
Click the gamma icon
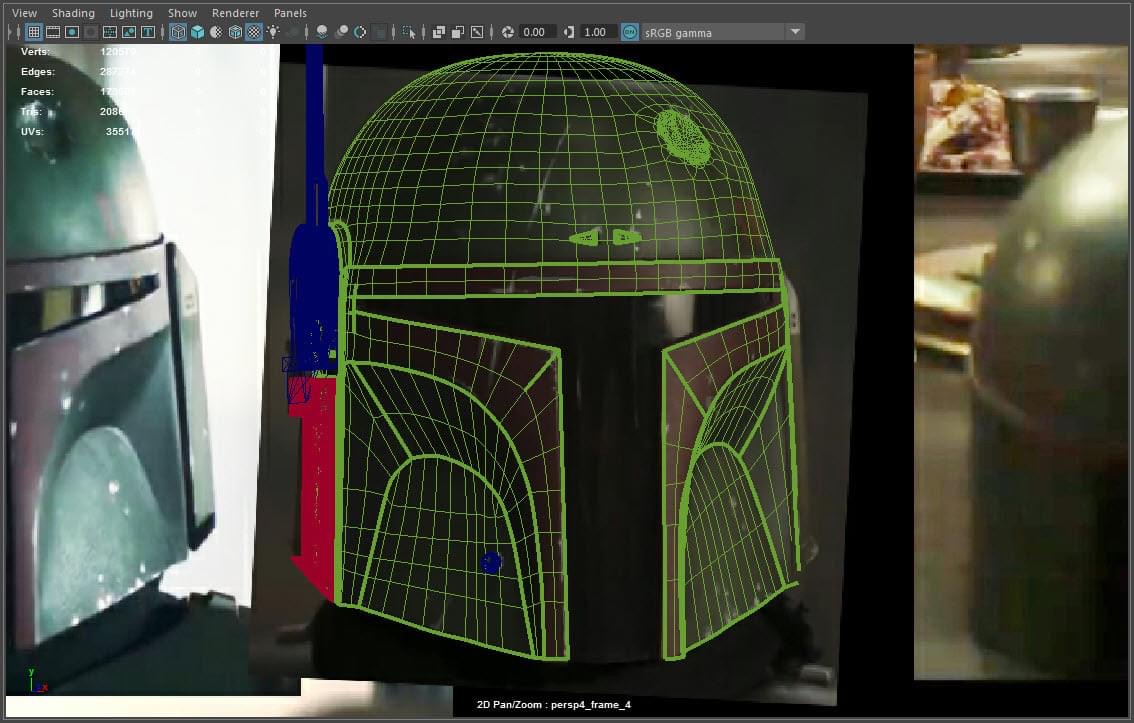point(567,32)
